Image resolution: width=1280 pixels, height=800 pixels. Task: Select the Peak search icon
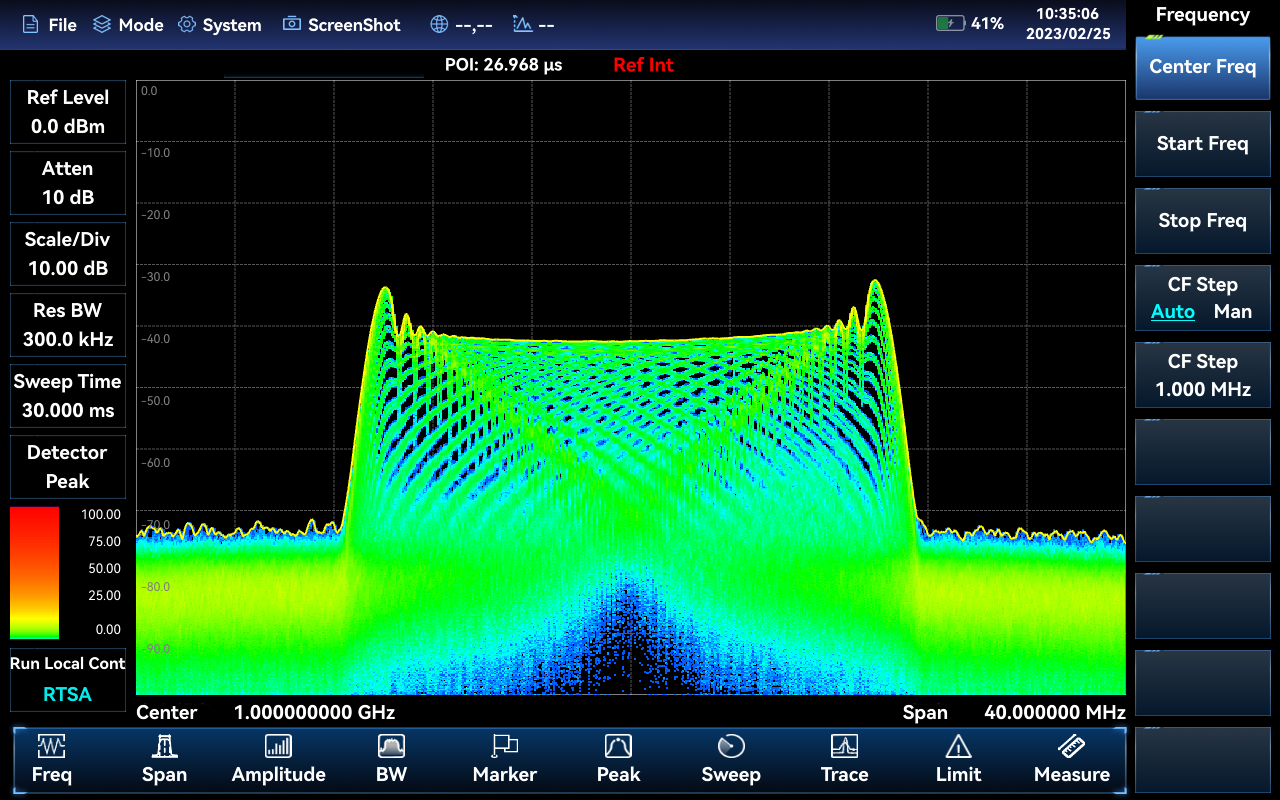coord(618,746)
